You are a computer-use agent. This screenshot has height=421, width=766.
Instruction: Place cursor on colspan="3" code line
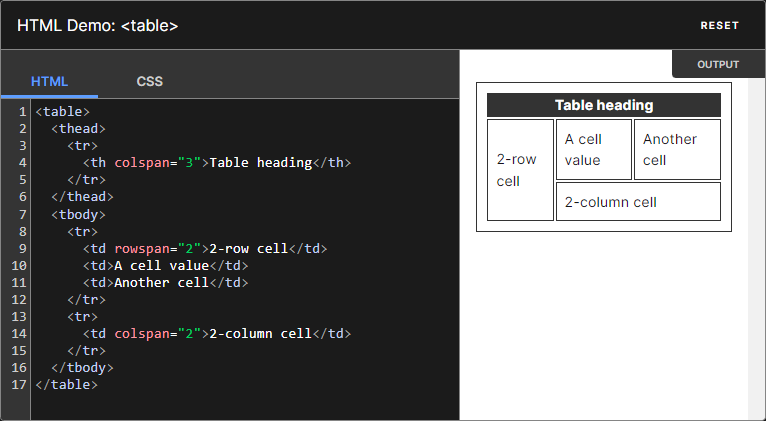[x=217, y=163]
